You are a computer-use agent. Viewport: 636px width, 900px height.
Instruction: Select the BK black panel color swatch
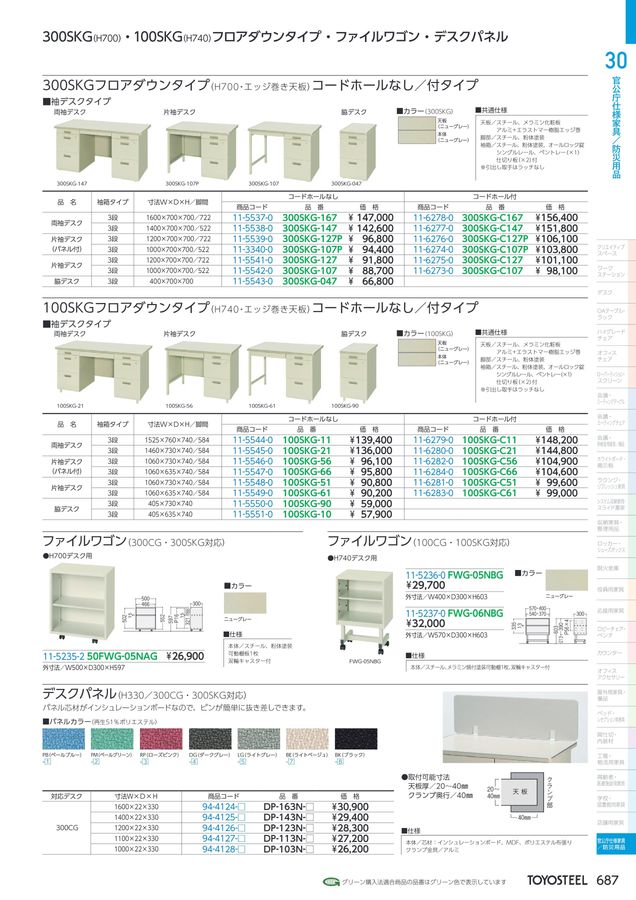point(356,739)
